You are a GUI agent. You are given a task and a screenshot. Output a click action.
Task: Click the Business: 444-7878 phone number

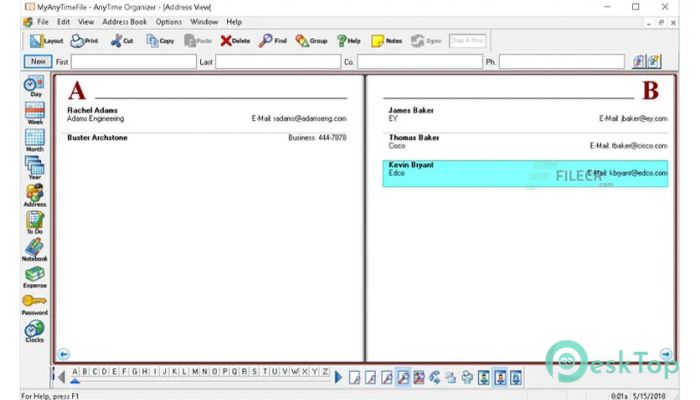[x=317, y=138]
